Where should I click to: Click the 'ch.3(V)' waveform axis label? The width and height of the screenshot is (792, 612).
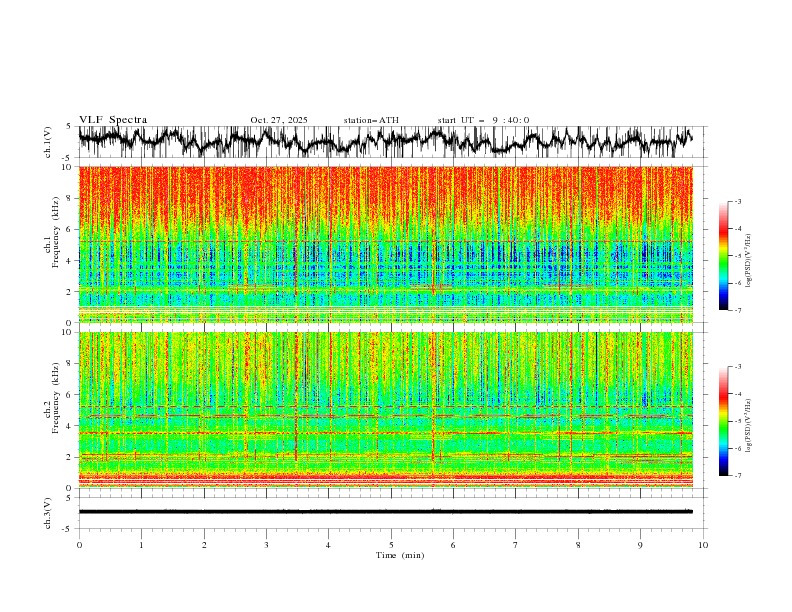48,513
